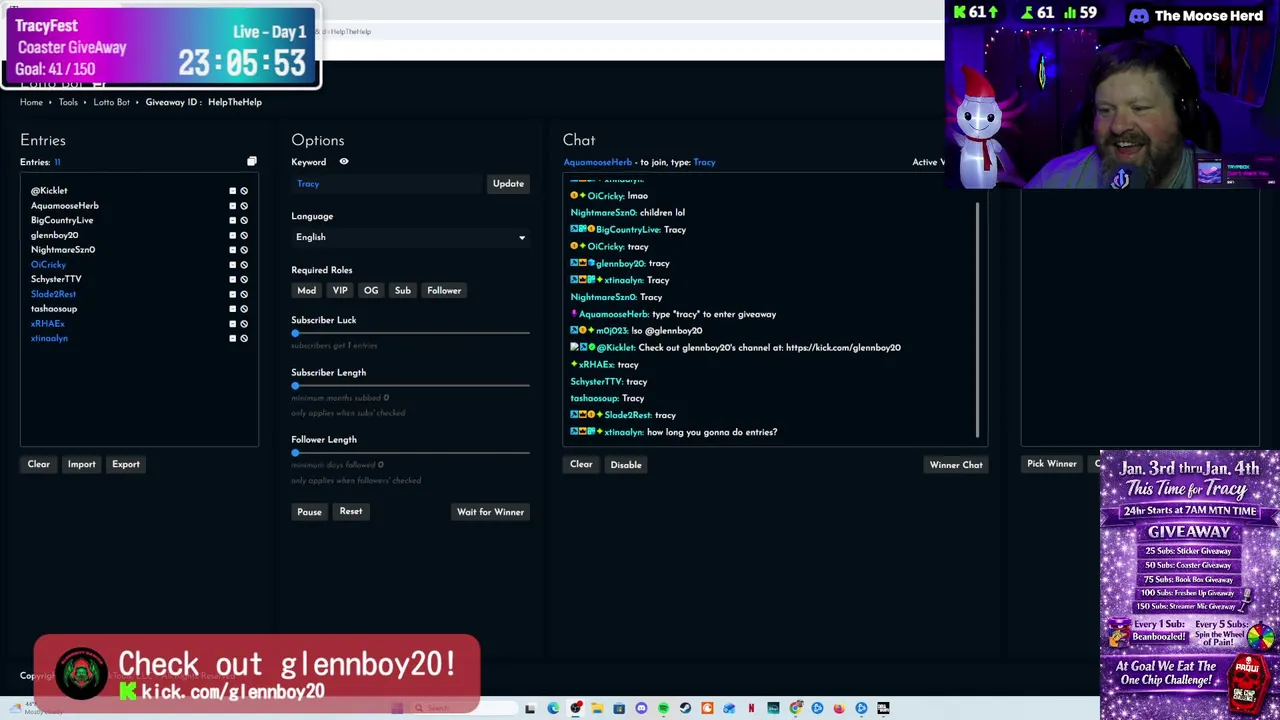Remove tashaosoup entry with minus icon

233,309
